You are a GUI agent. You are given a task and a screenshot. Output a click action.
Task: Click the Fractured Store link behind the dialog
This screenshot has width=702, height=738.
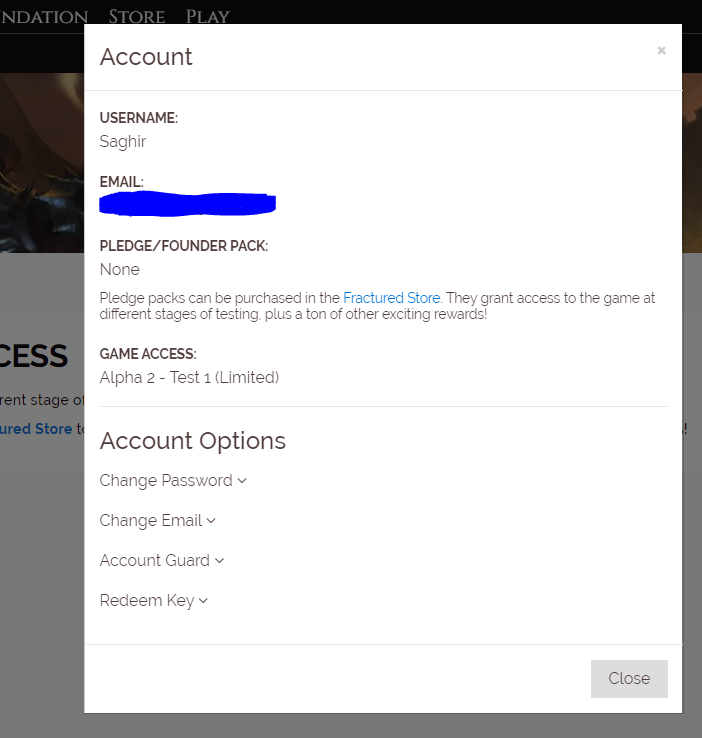(40, 429)
